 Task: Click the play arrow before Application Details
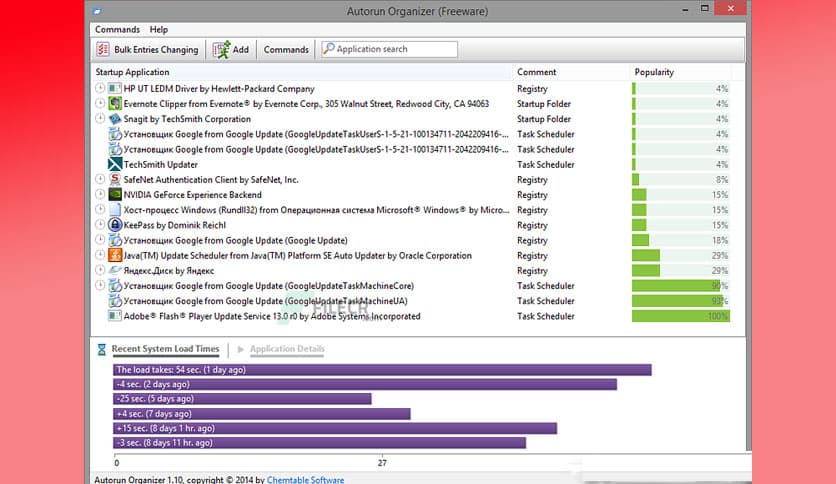click(240, 349)
